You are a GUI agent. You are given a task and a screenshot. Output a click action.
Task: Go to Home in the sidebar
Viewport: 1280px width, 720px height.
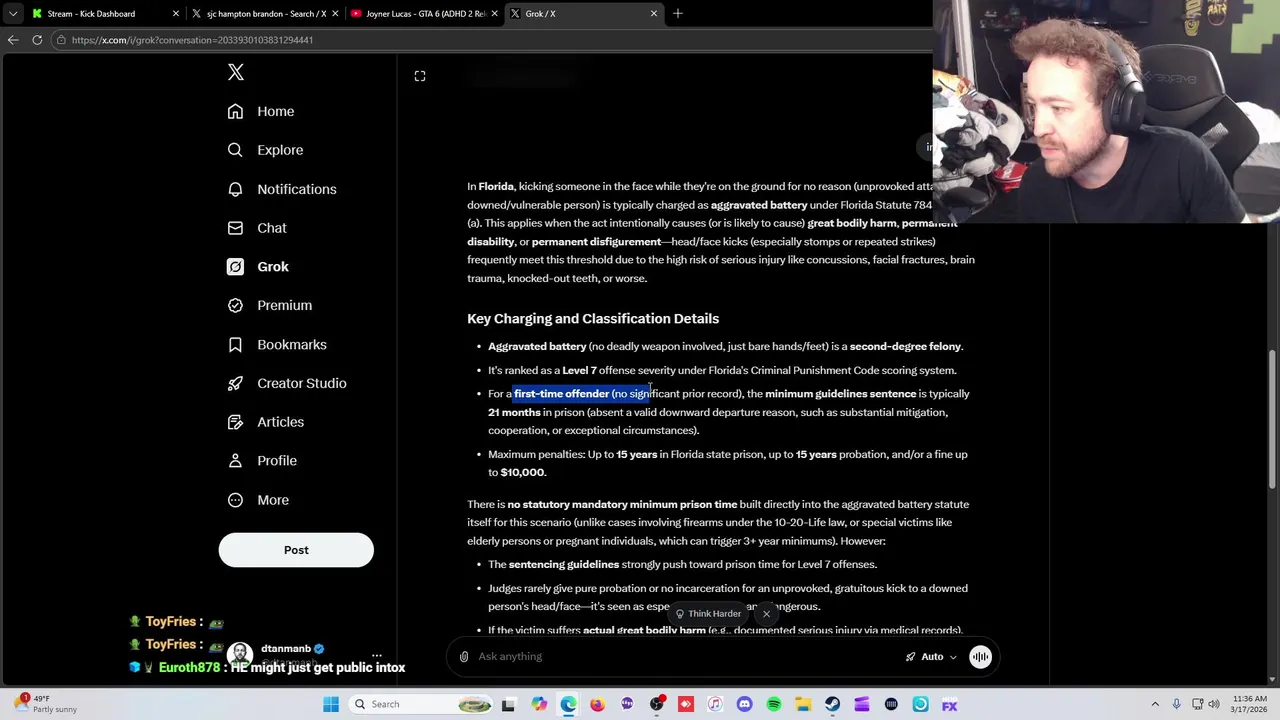[261, 111]
